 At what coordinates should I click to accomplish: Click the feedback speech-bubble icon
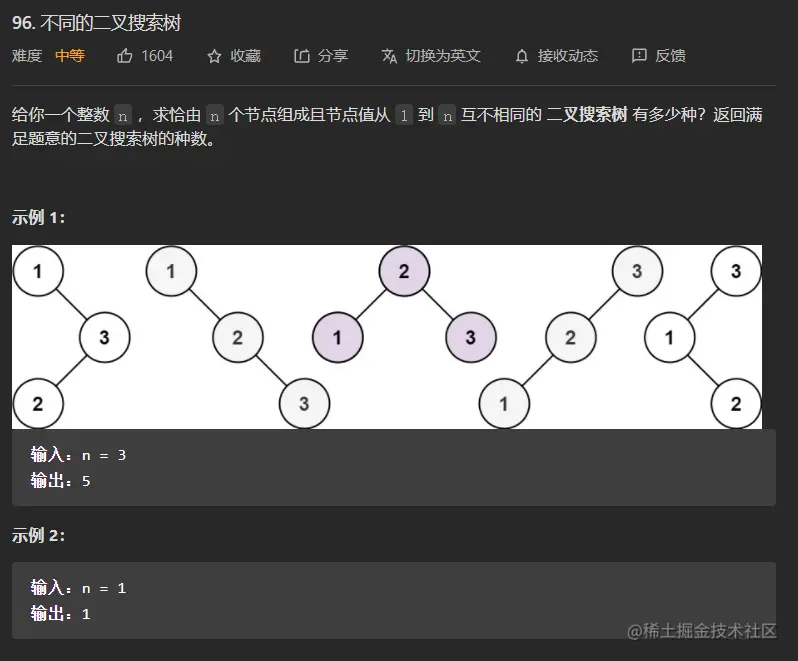pyautogui.click(x=639, y=55)
